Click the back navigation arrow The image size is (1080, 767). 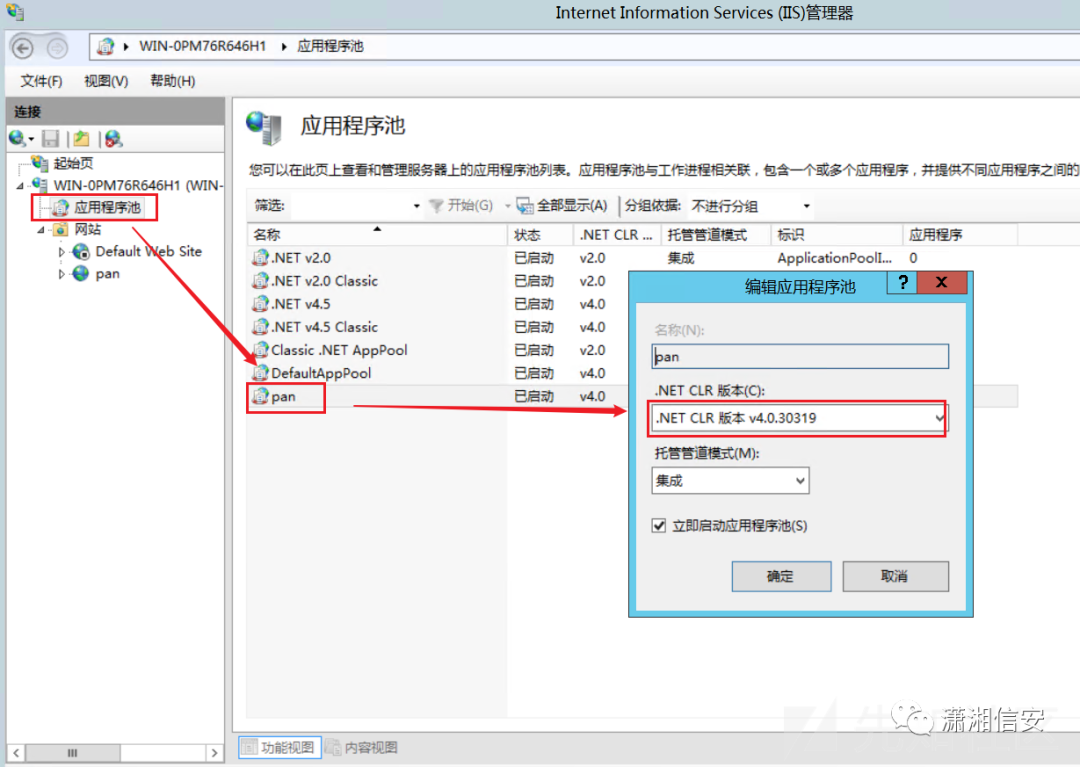22,46
